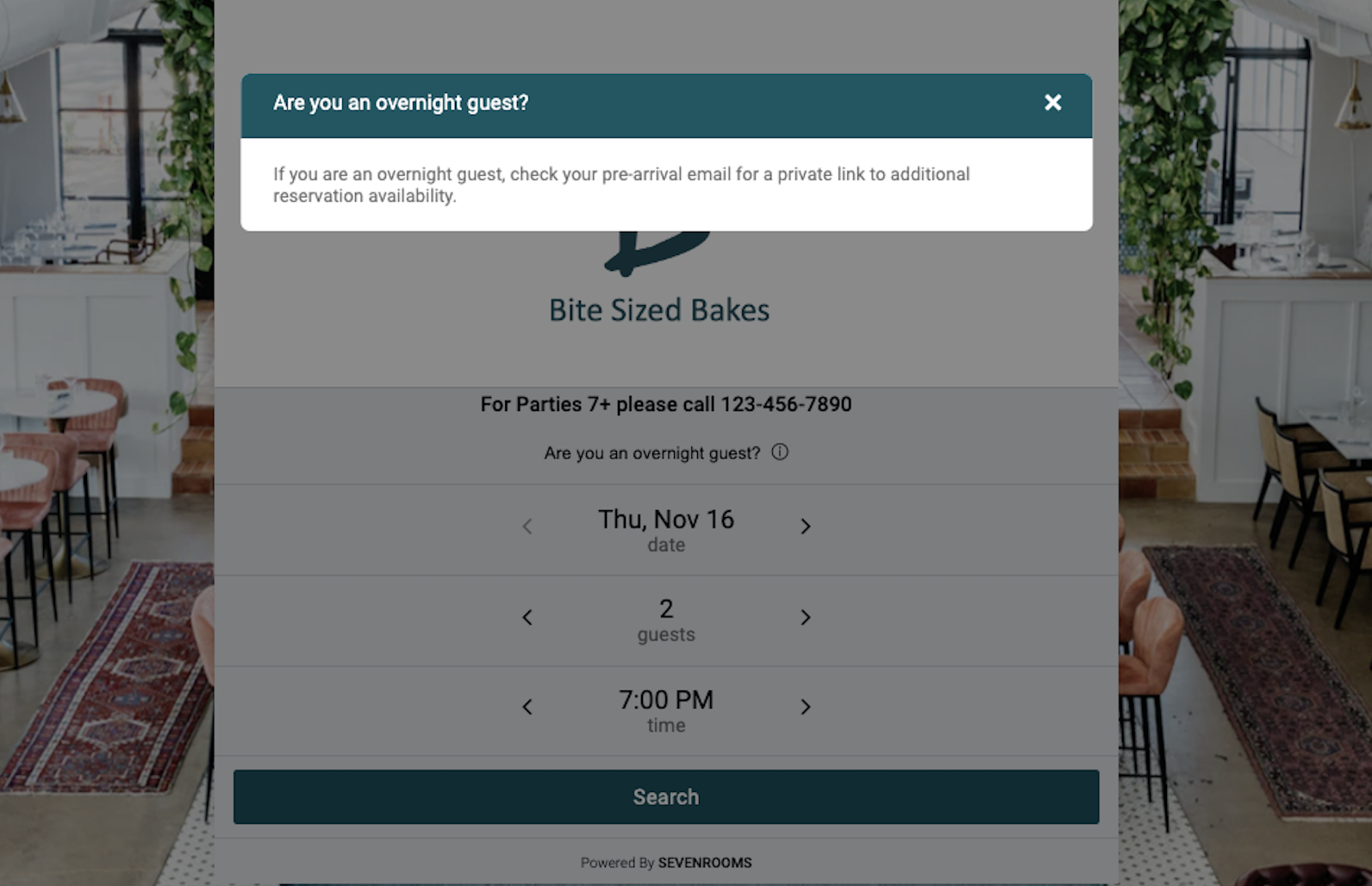
Task: Go to the previous date
Action: coord(527,527)
